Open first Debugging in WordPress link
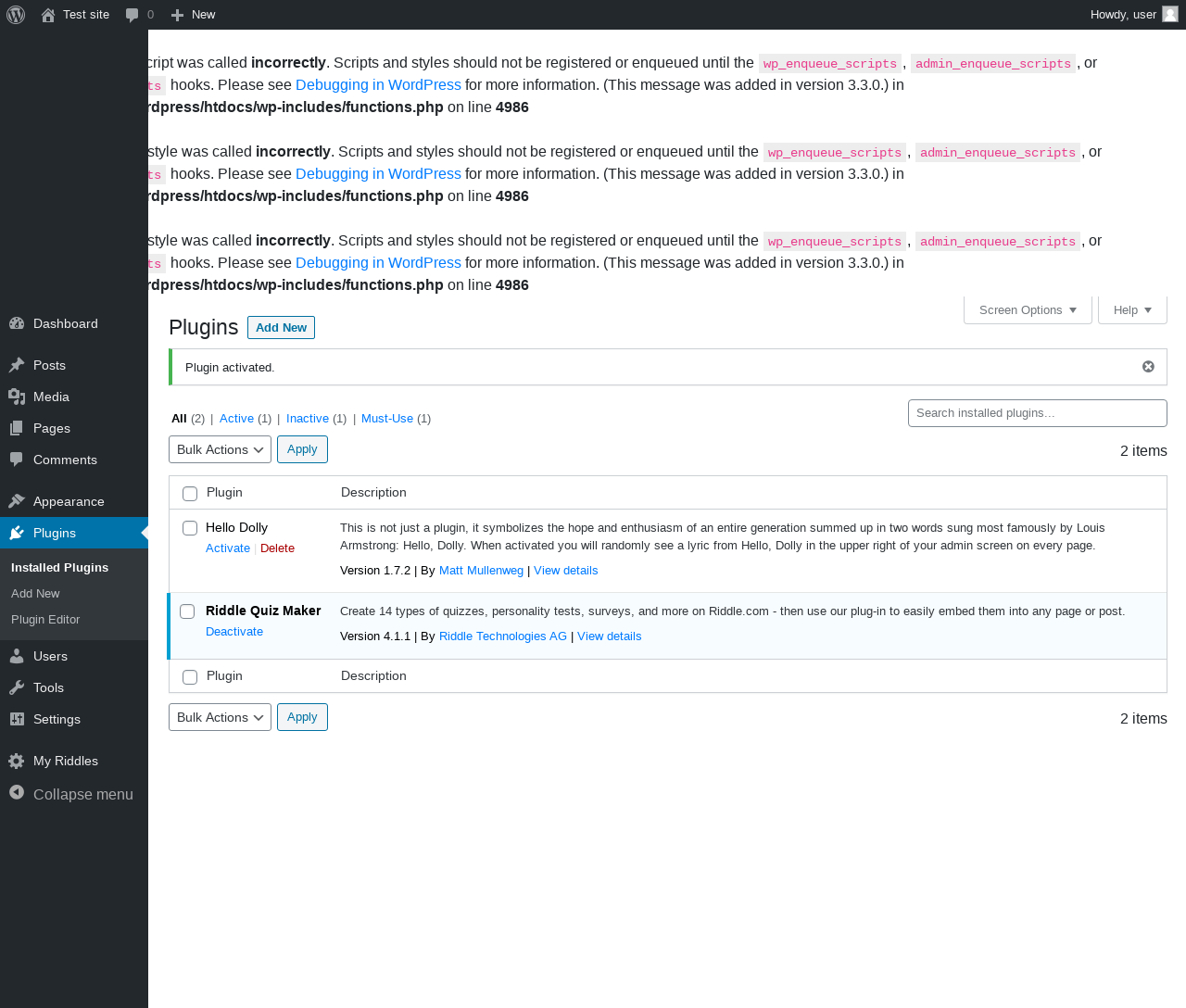 [x=378, y=85]
